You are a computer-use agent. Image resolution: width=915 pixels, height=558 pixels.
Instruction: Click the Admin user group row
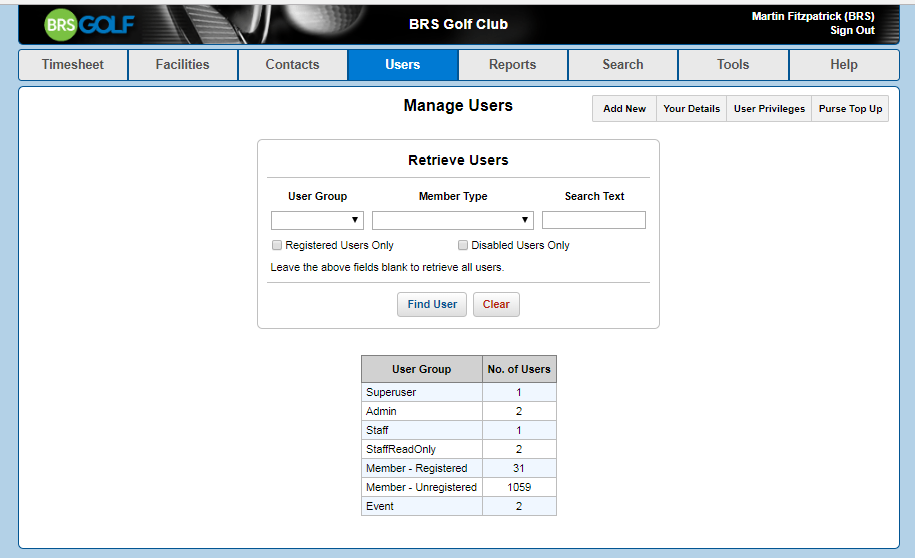459,411
